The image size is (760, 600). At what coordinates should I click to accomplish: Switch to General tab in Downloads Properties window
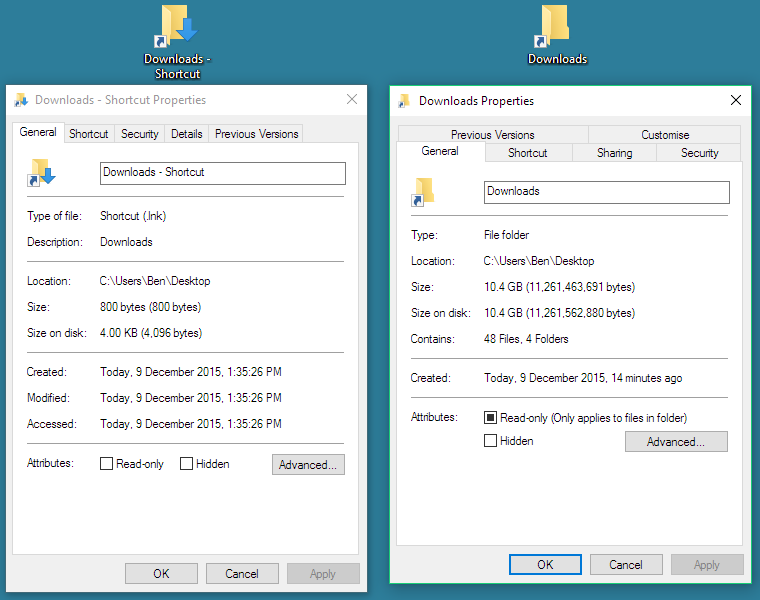440,151
